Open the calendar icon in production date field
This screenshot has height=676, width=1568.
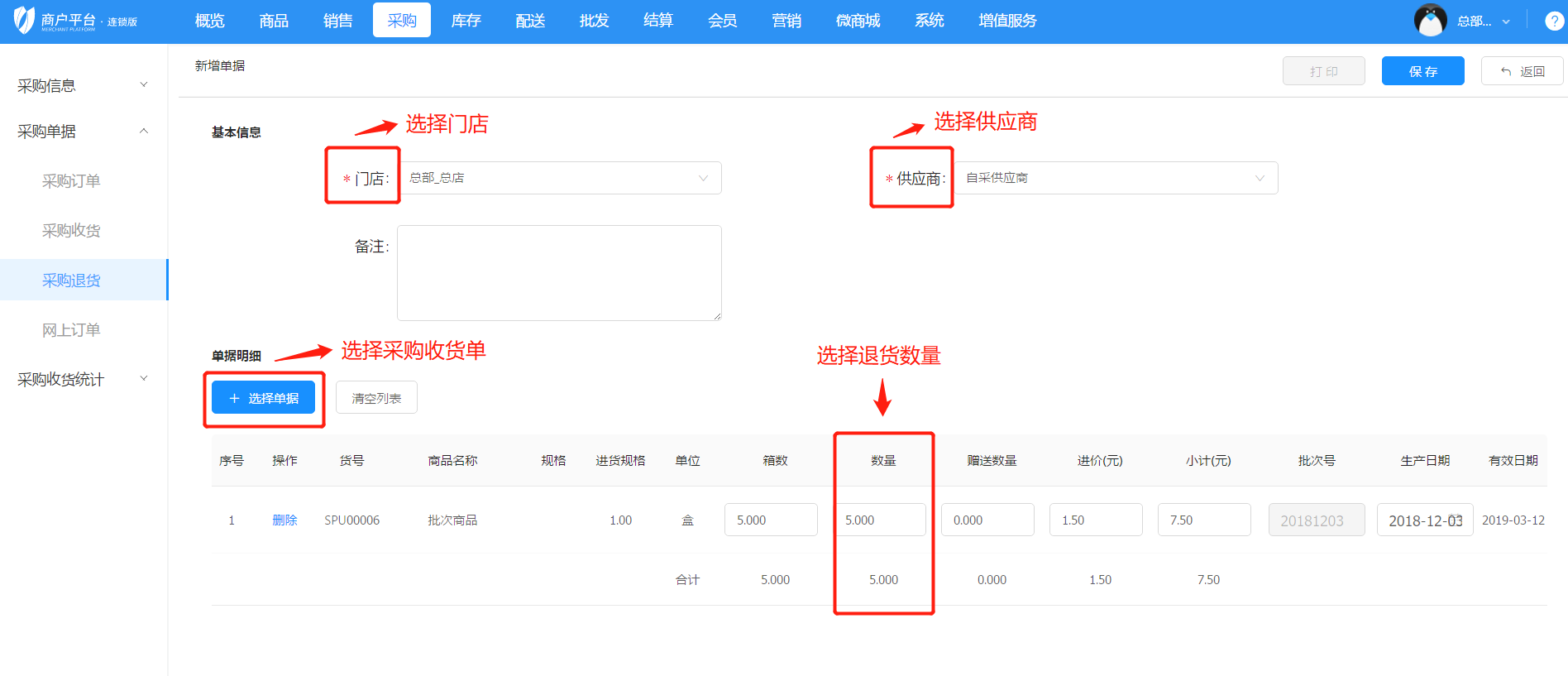[x=1456, y=520]
